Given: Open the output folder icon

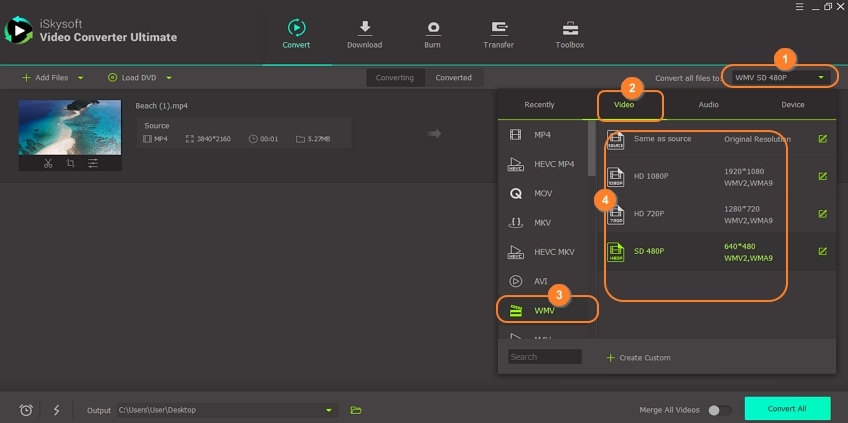Looking at the screenshot, I should [356, 410].
